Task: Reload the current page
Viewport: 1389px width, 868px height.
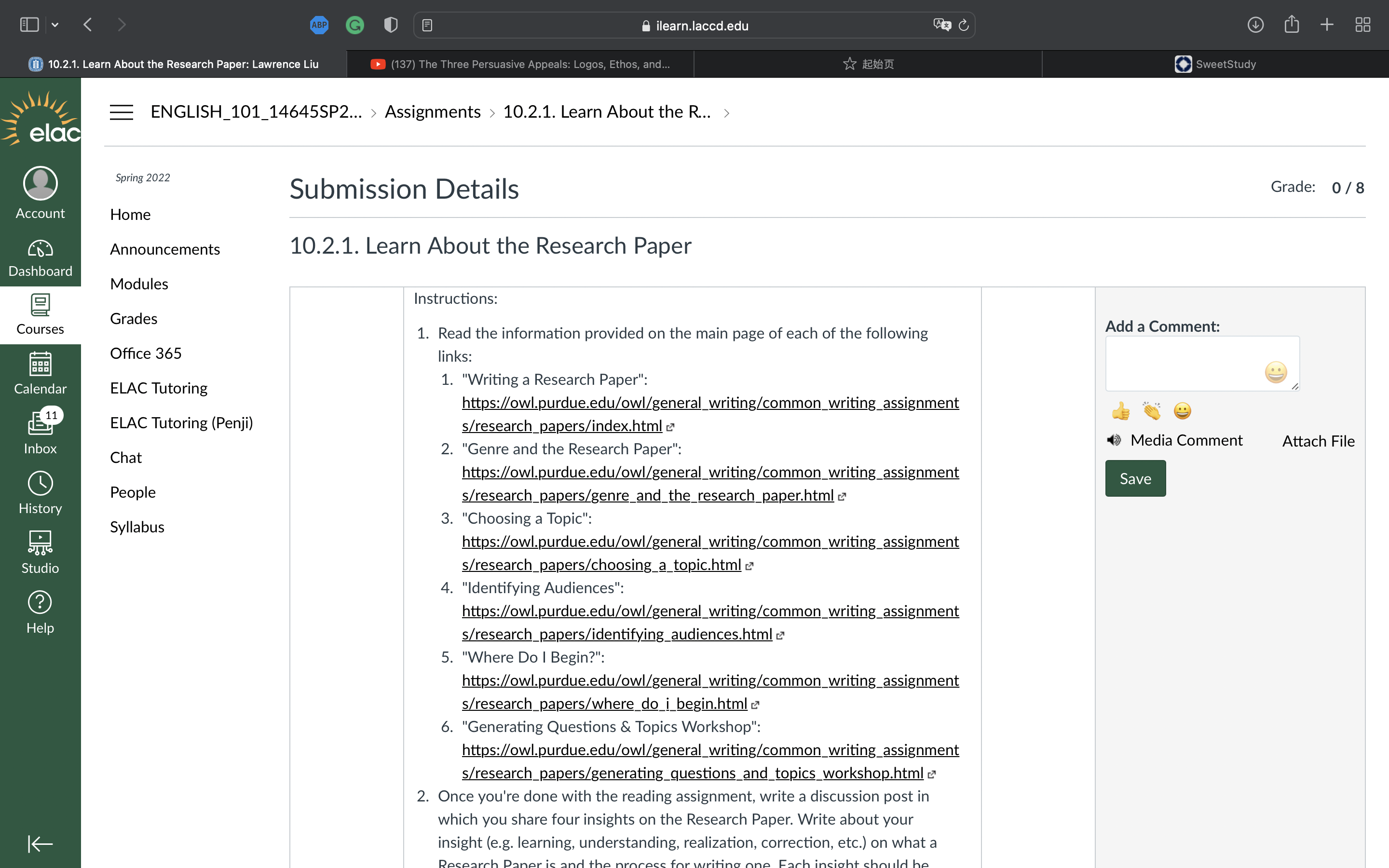Action: tap(964, 25)
